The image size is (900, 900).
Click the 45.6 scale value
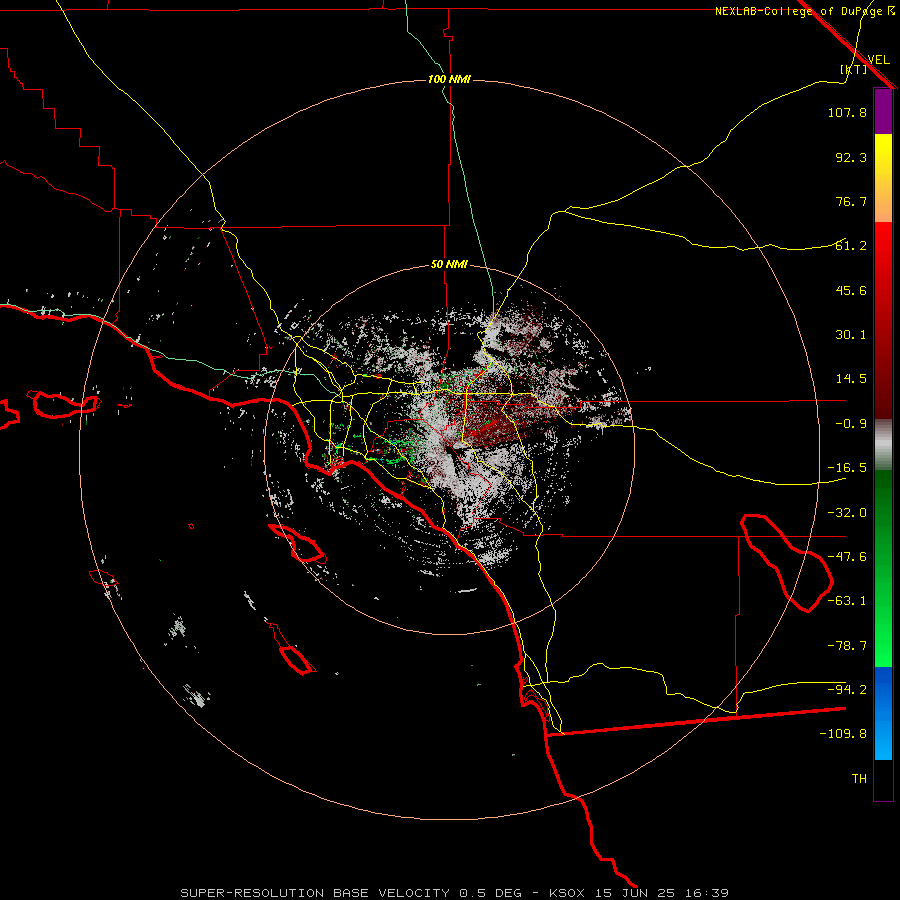[851, 290]
